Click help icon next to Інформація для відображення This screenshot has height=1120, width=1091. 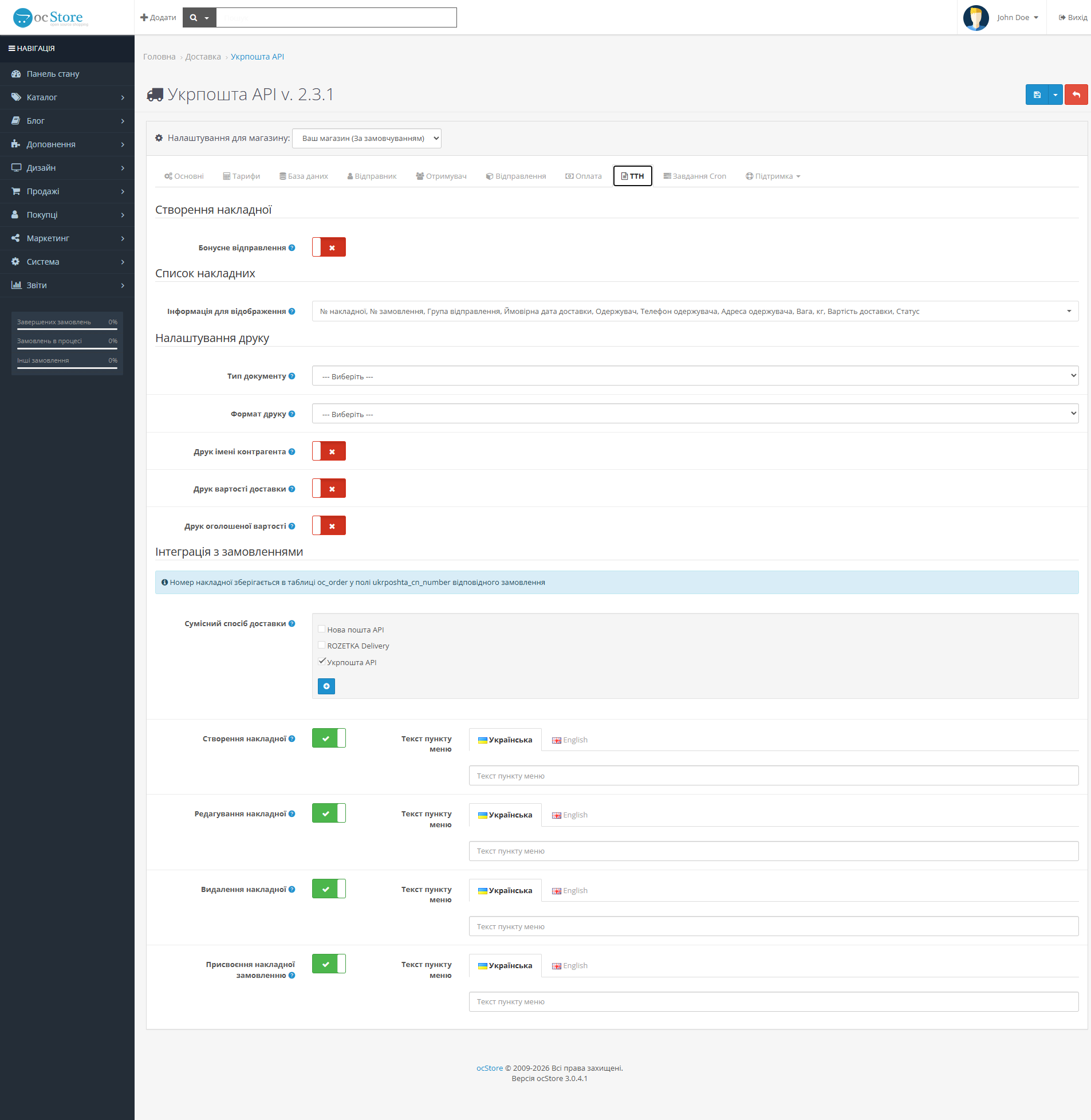292,311
